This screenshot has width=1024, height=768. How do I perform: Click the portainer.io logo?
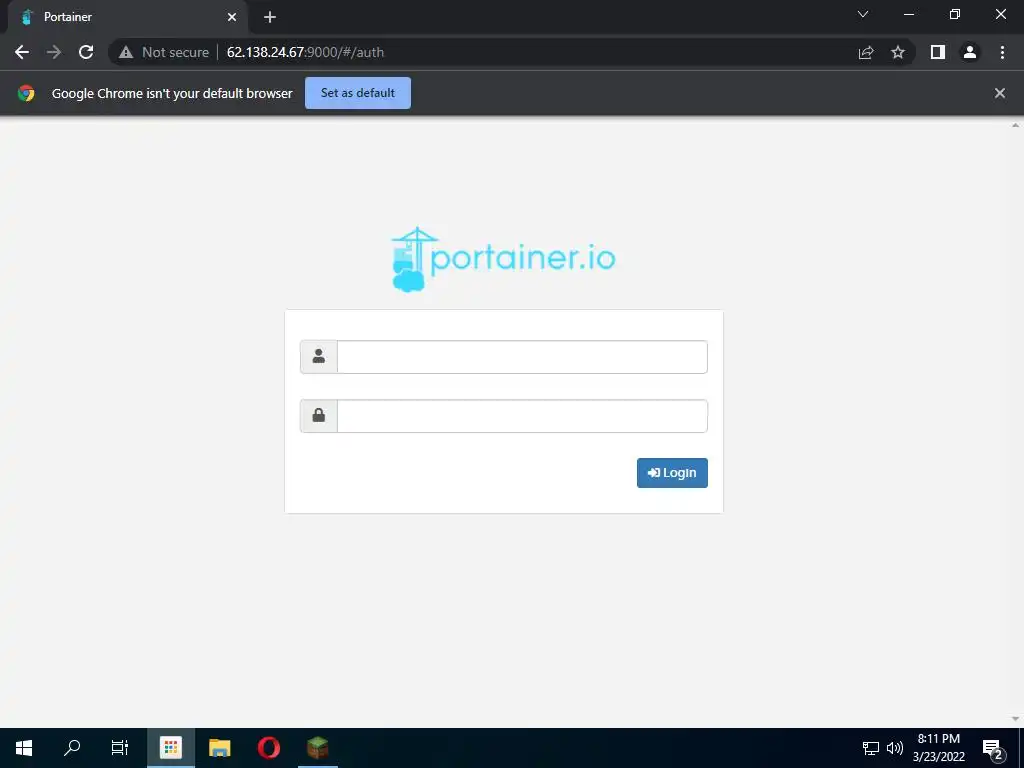coord(503,259)
